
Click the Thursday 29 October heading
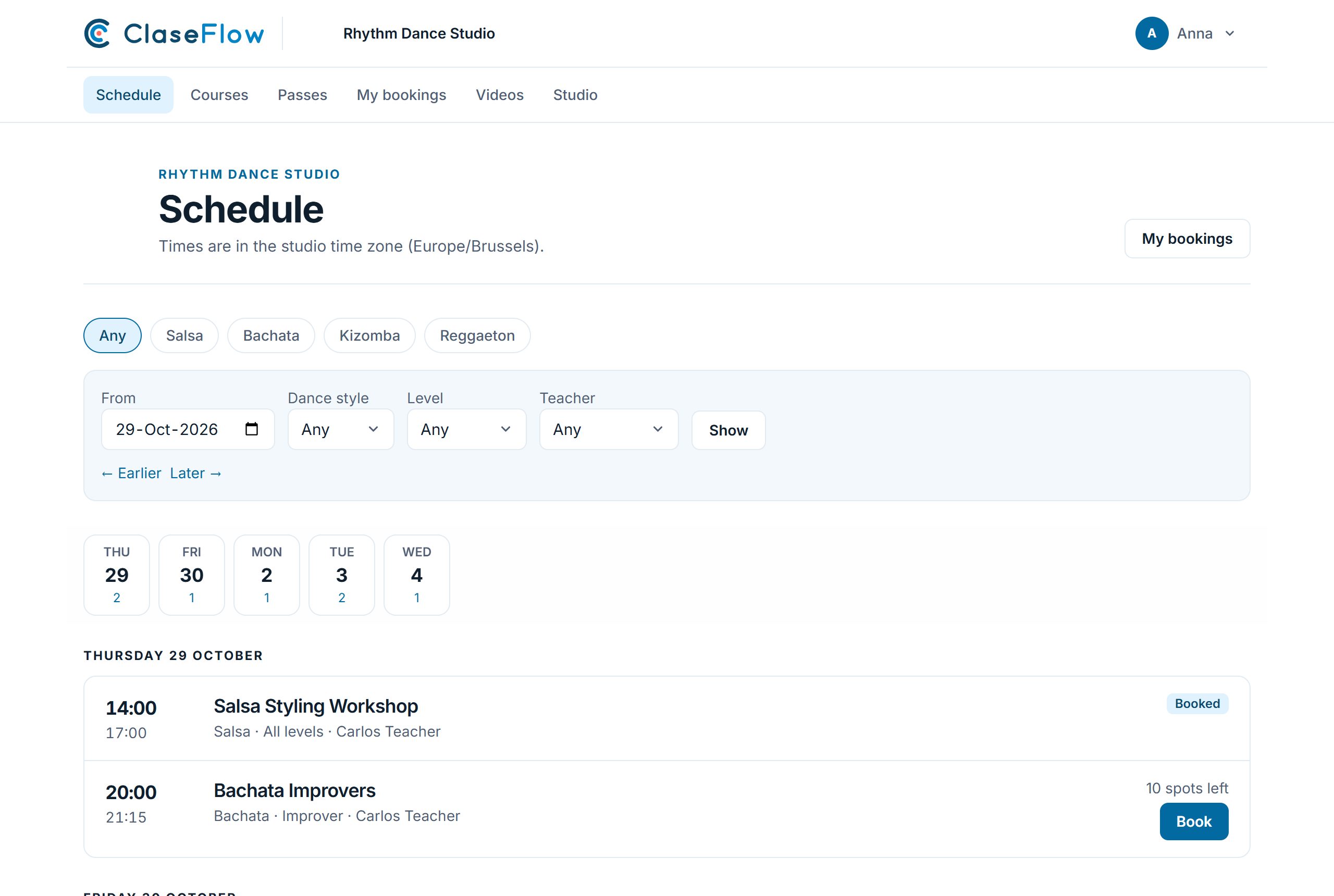coord(173,655)
